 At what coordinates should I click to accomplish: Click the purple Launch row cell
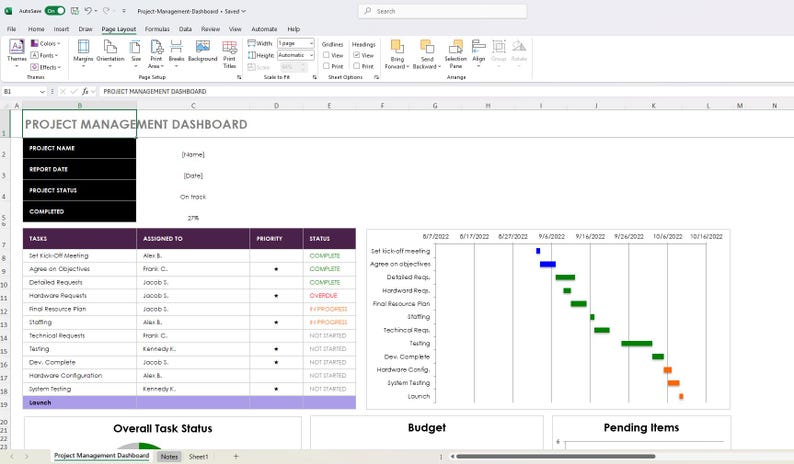80,402
